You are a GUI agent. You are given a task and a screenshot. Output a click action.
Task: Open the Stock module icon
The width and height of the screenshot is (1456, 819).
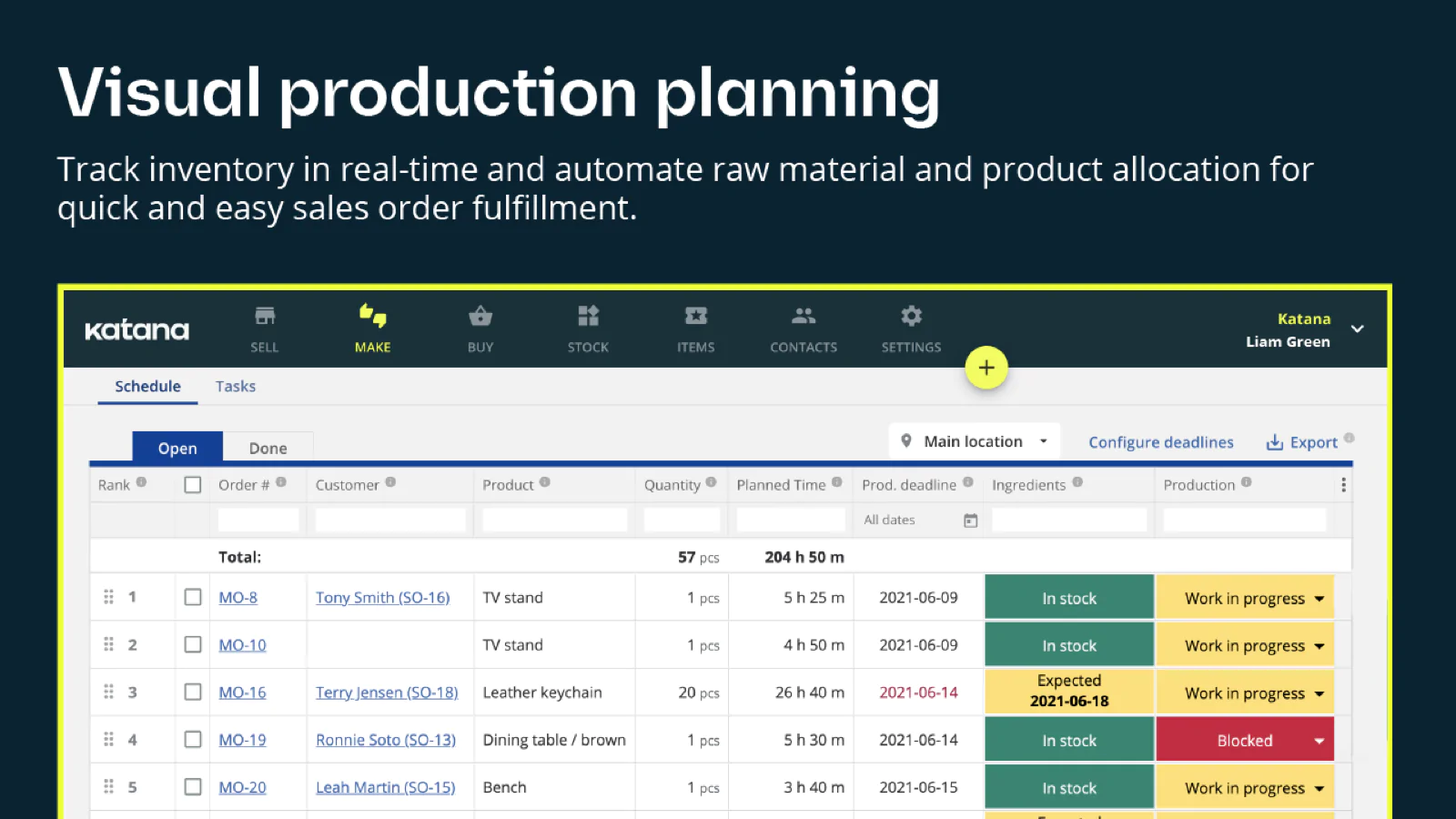click(588, 317)
